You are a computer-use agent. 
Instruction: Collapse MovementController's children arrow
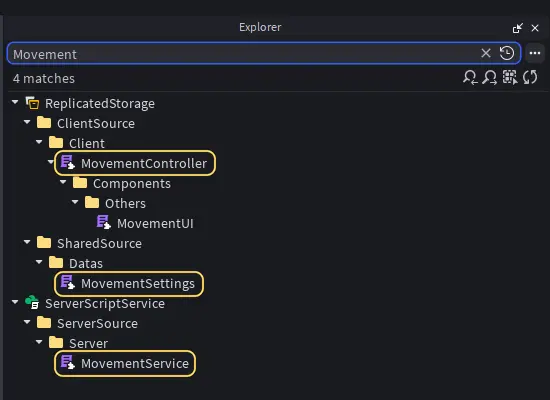[51, 162]
